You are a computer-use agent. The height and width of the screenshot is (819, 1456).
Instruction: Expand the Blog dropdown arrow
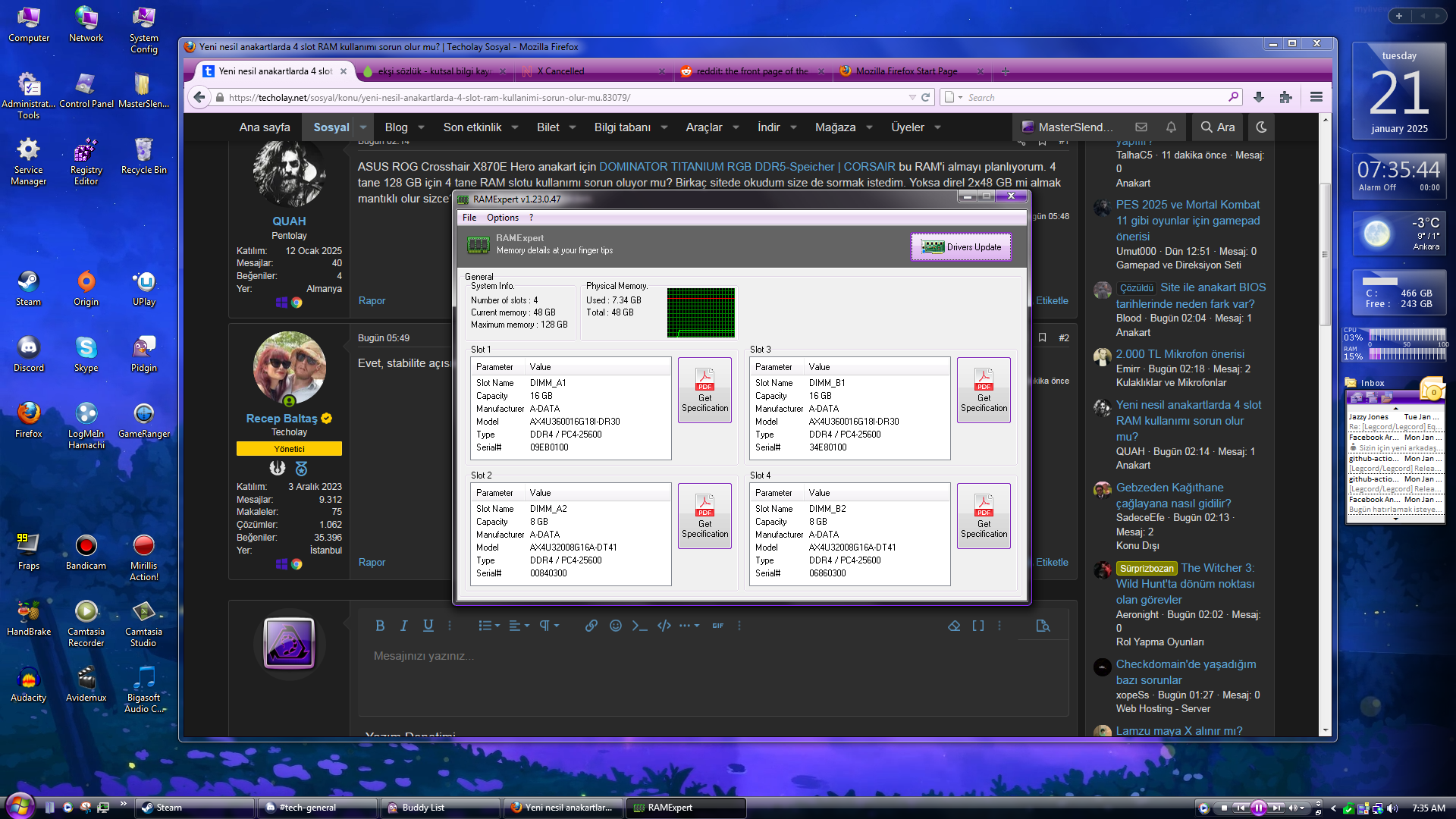(421, 127)
